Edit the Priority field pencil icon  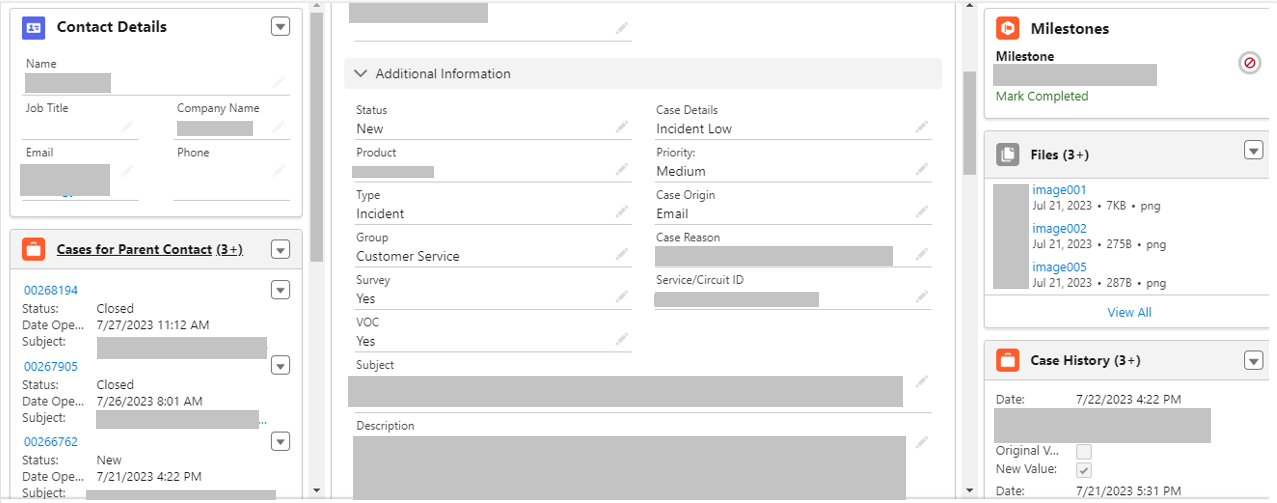[x=921, y=170]
